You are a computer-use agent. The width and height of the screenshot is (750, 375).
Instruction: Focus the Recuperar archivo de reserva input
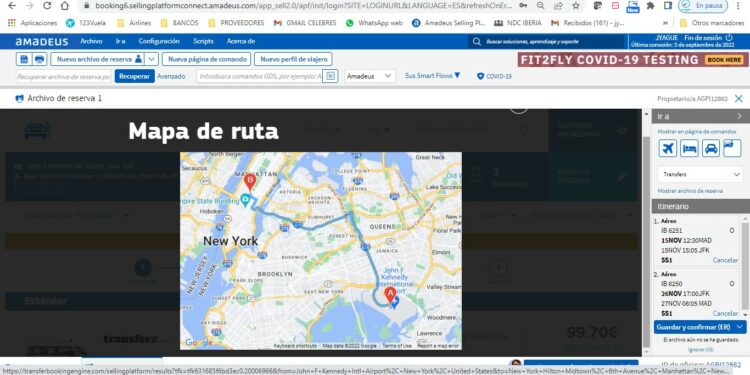(64, 76)
